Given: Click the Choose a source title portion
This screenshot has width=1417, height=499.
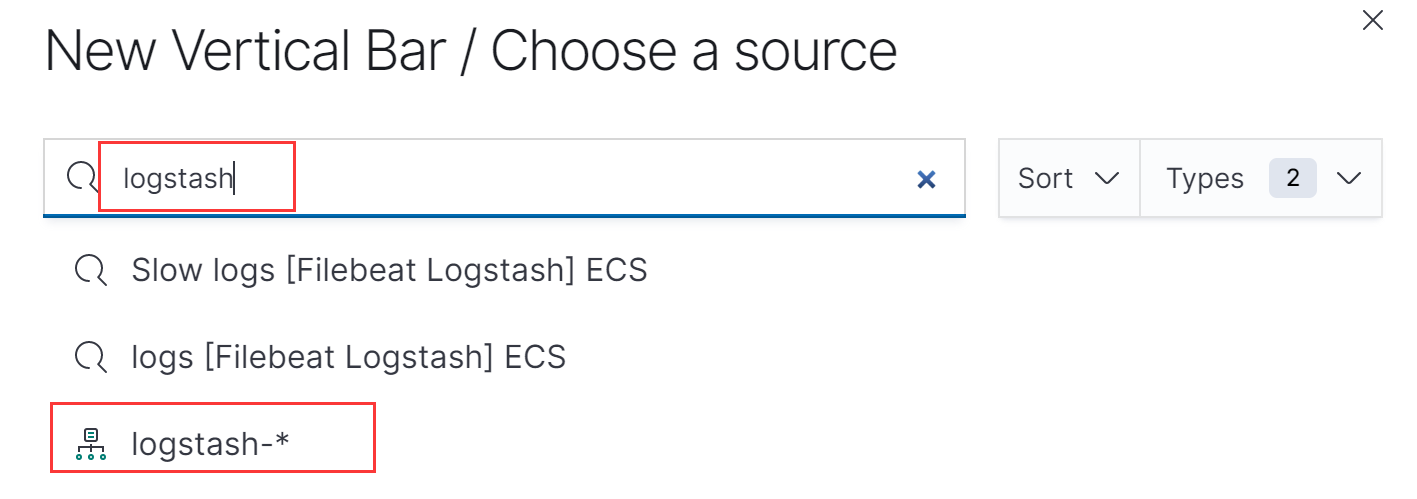Looking at the screenshot, I should [694, 51].
